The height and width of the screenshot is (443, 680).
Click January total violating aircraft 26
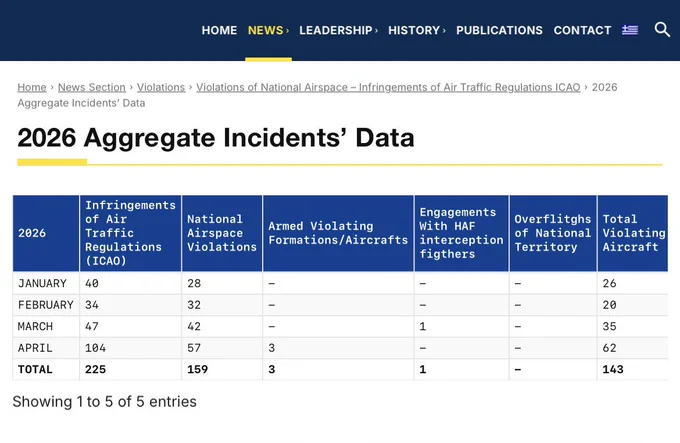coord(609,283)
